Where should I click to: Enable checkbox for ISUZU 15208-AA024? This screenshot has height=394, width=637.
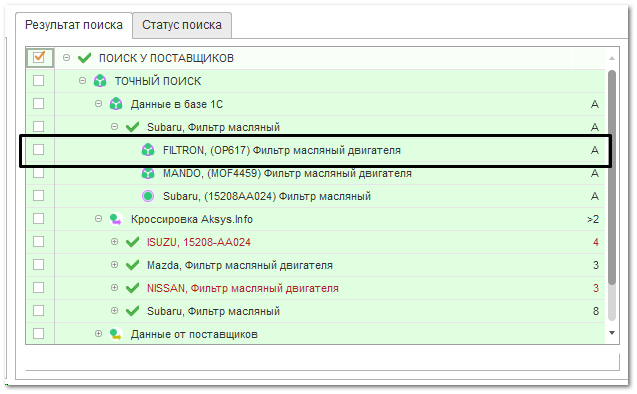pyautogui.click(x=39, y=242)
